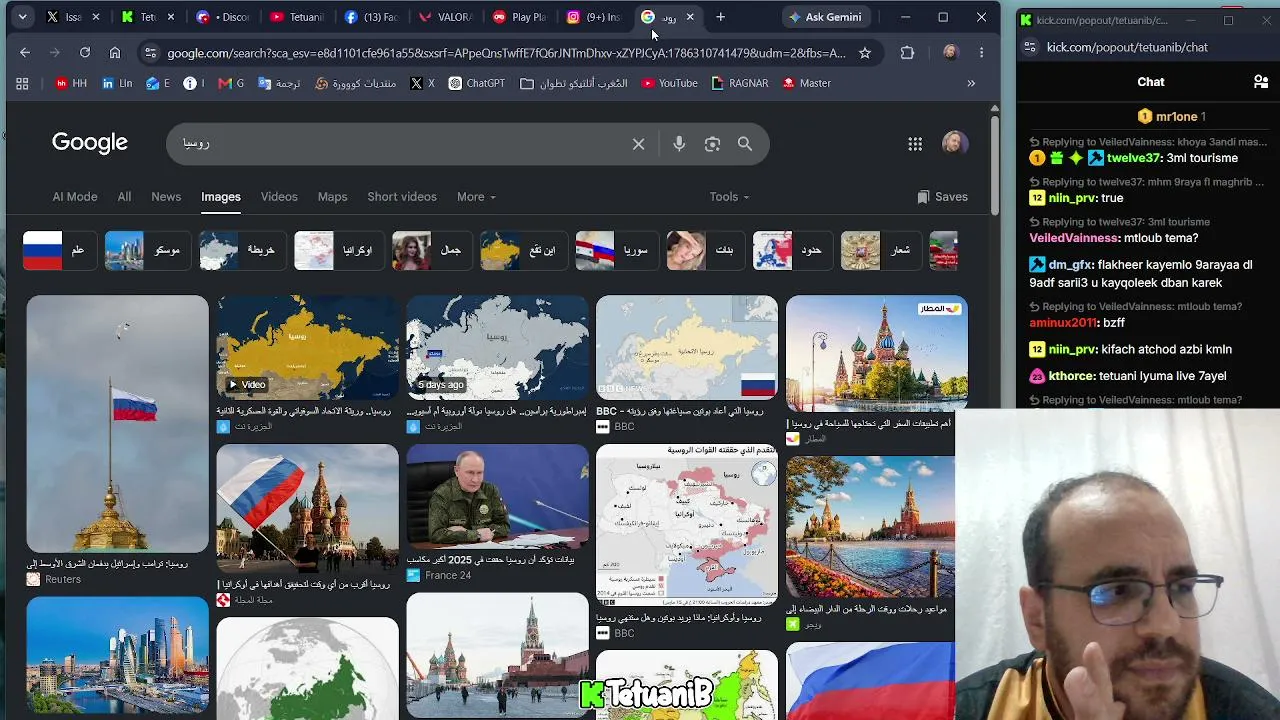Switch to the Instagram browser tab
1280x720 pixels.
(592, 17)
